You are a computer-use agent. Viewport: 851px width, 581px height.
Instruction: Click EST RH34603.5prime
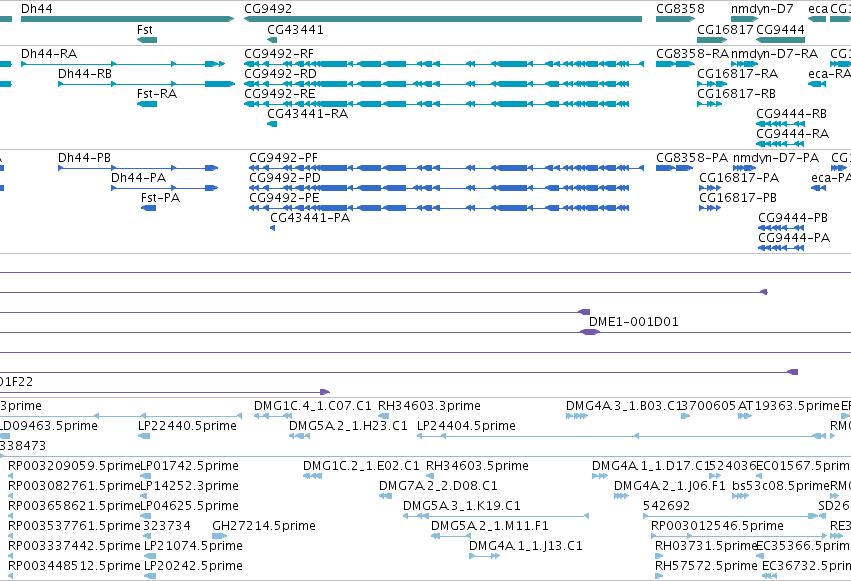pyautogui.click(x=430, y=476)
